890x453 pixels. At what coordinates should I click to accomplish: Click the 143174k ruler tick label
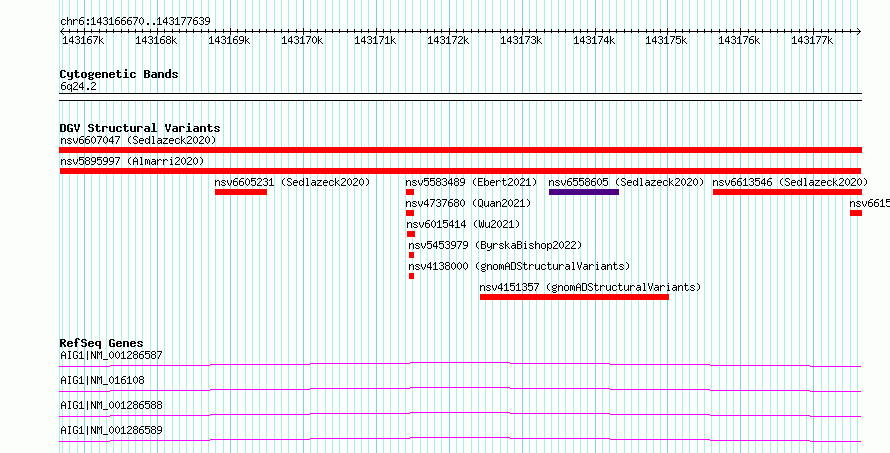pos(594,41)
